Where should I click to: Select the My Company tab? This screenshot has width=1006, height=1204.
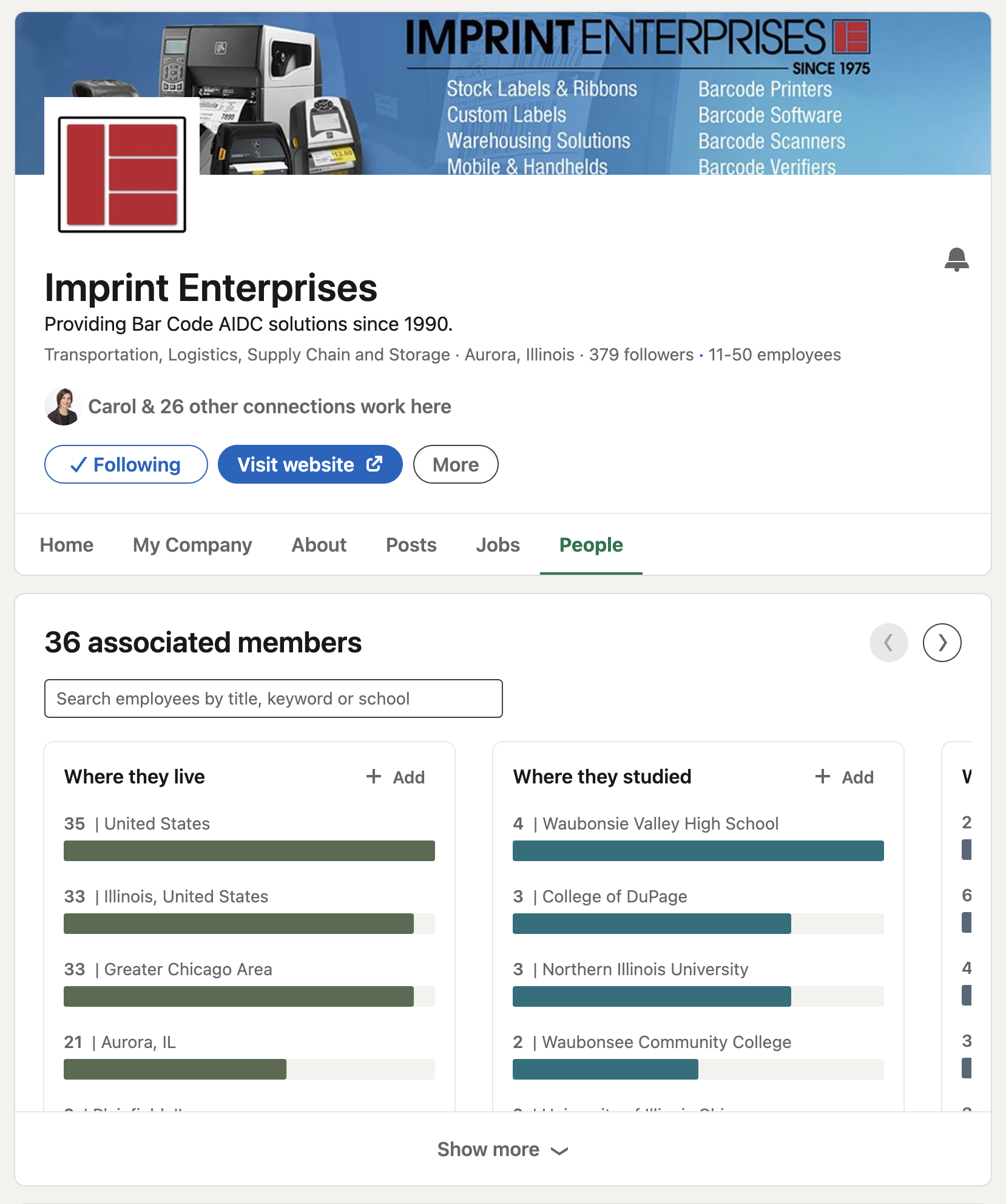point(192,545)
